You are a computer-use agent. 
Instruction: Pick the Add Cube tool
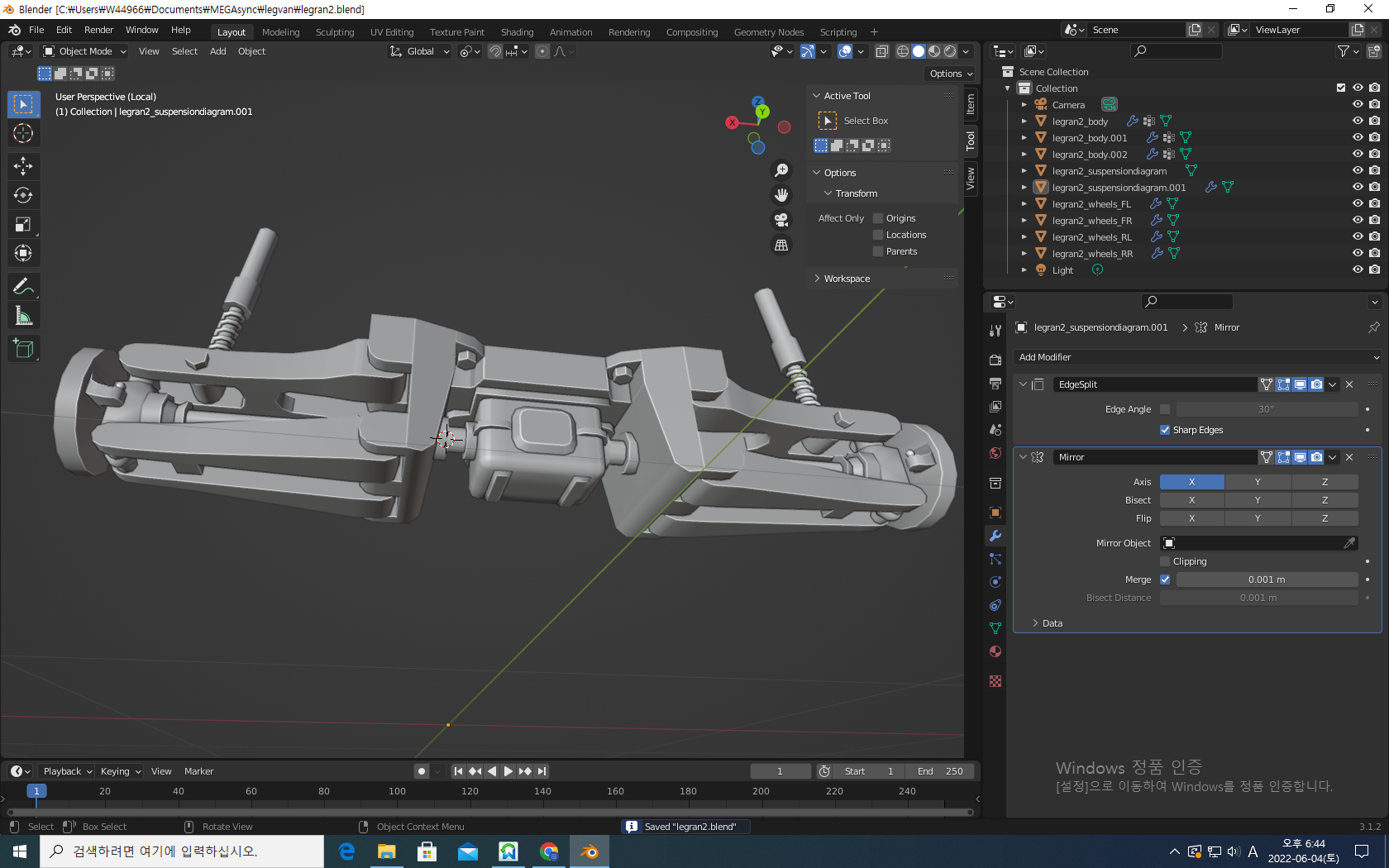coord(23,349)
